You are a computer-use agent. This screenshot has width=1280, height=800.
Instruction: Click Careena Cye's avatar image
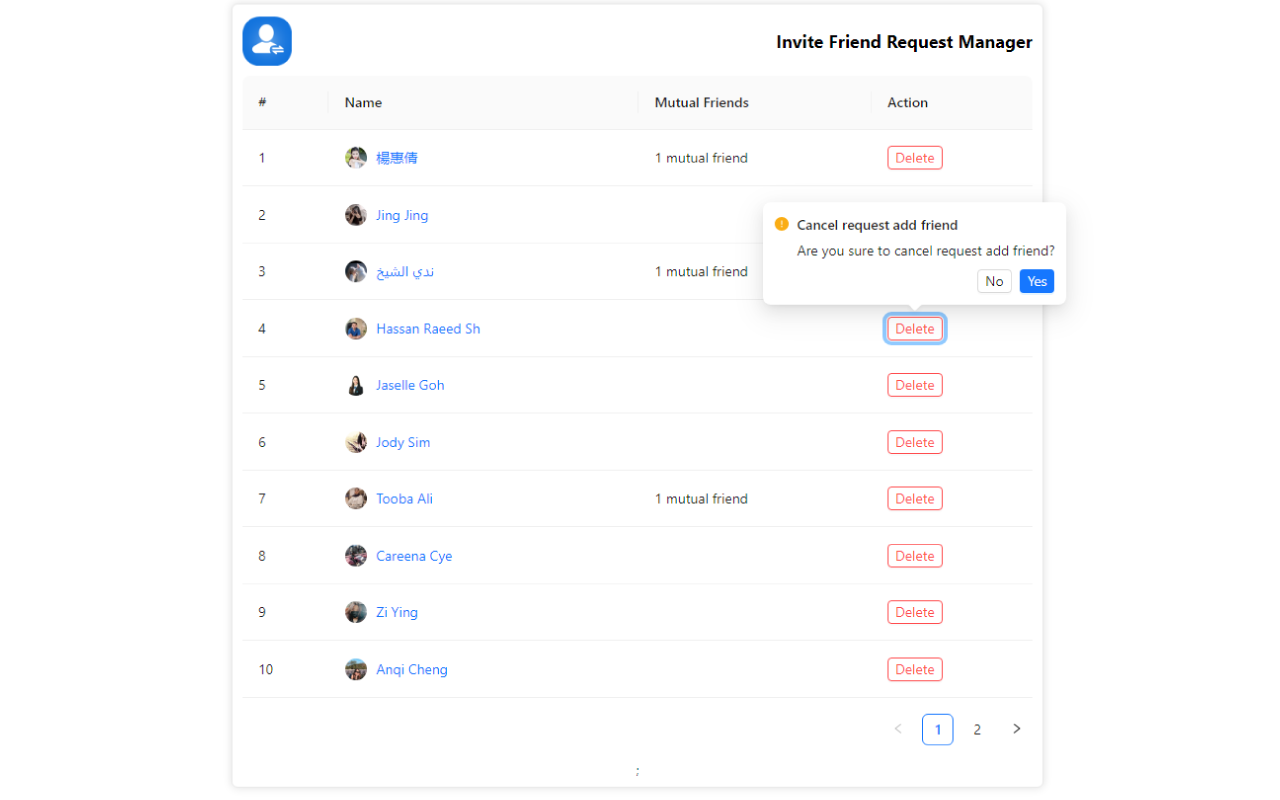click(356, 555)
